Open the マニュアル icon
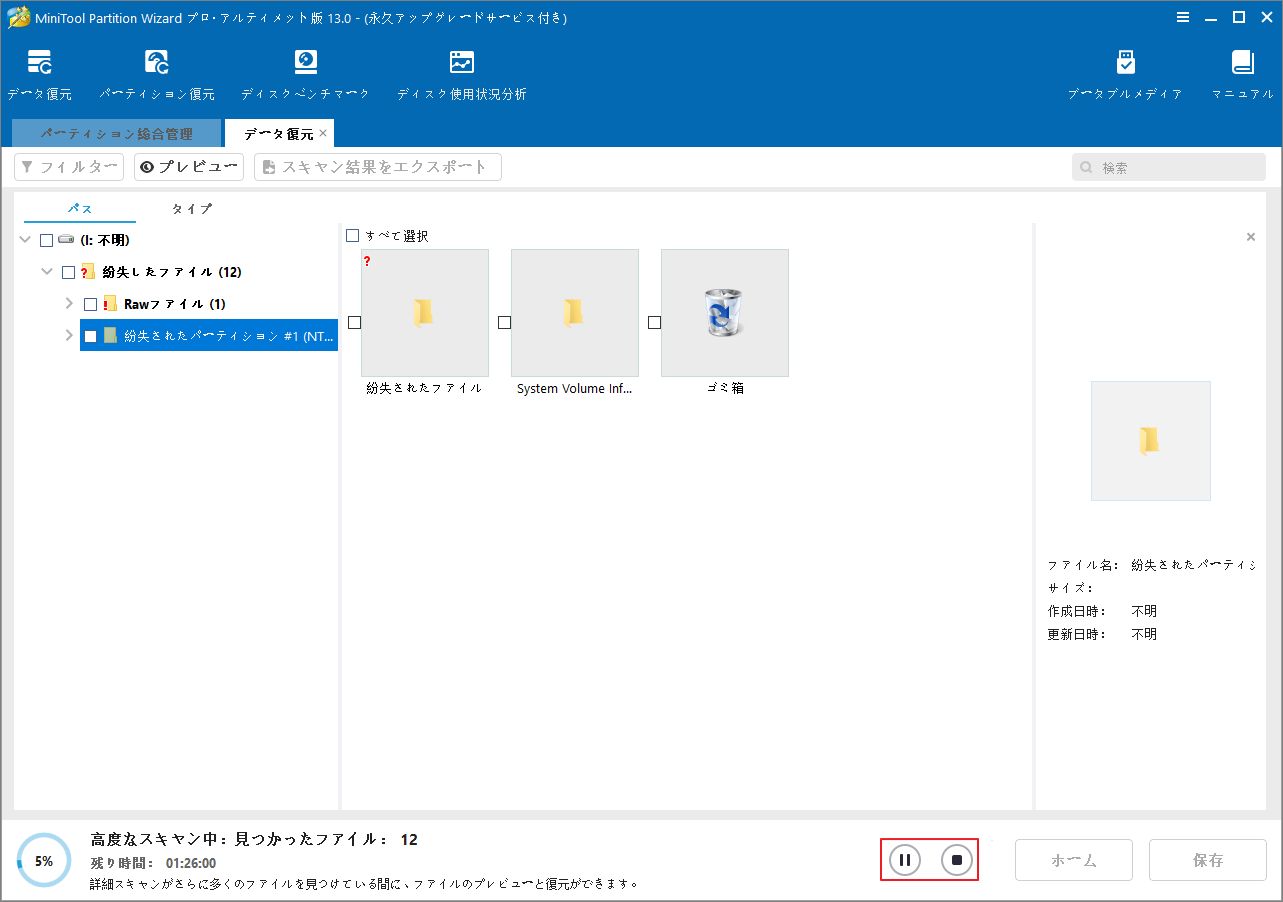 (1242, 62)
